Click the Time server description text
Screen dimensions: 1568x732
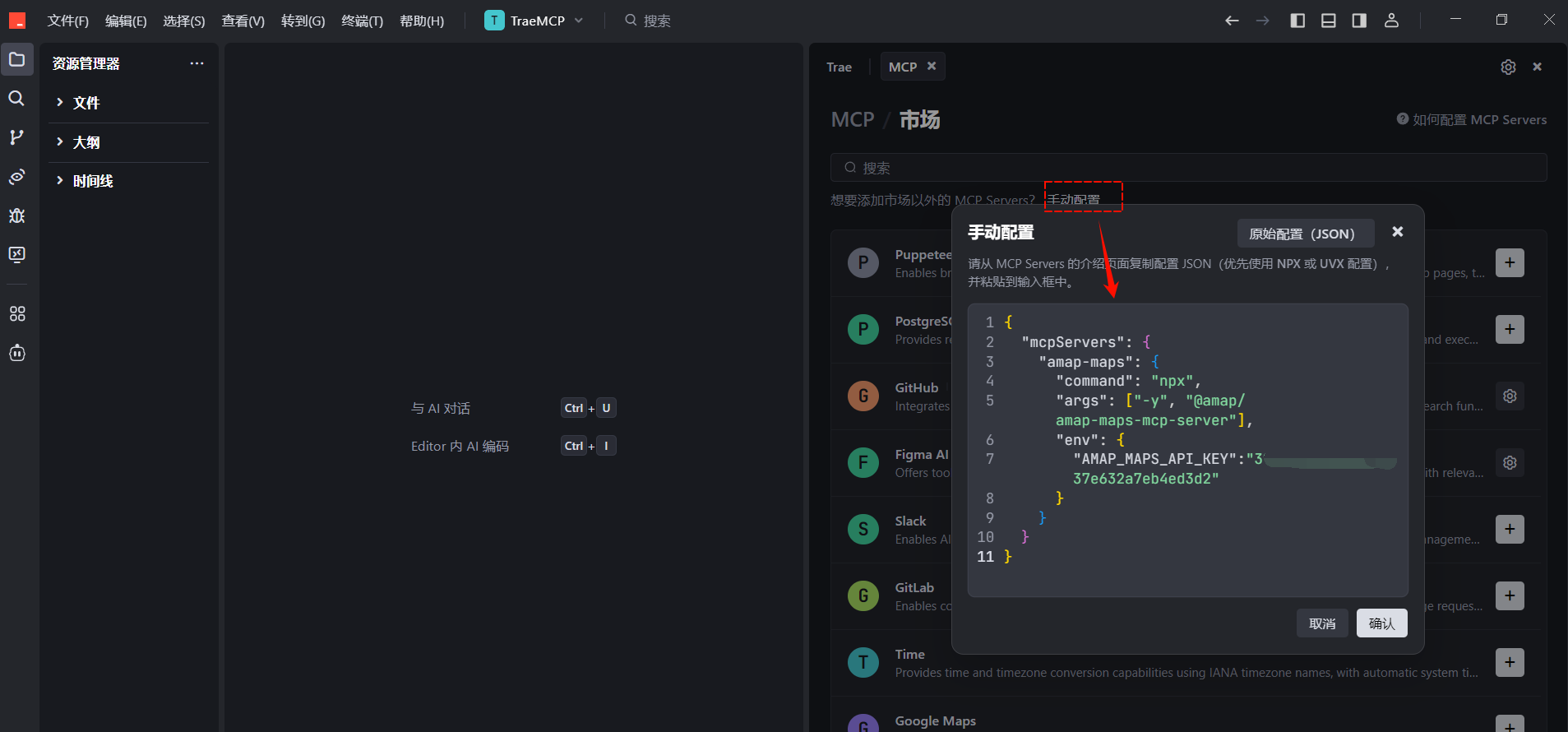[1186, 673]
